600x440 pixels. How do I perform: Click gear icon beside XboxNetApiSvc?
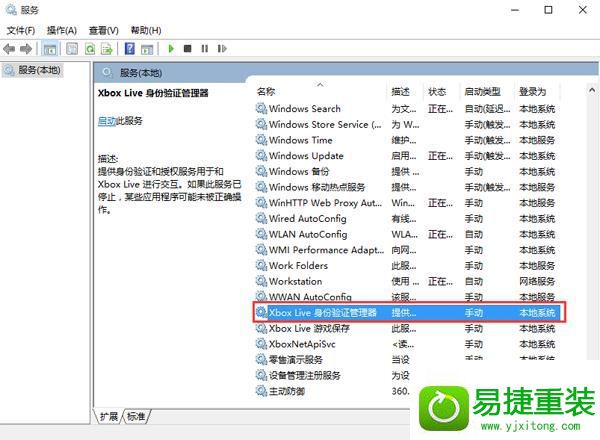pos(261,344)
